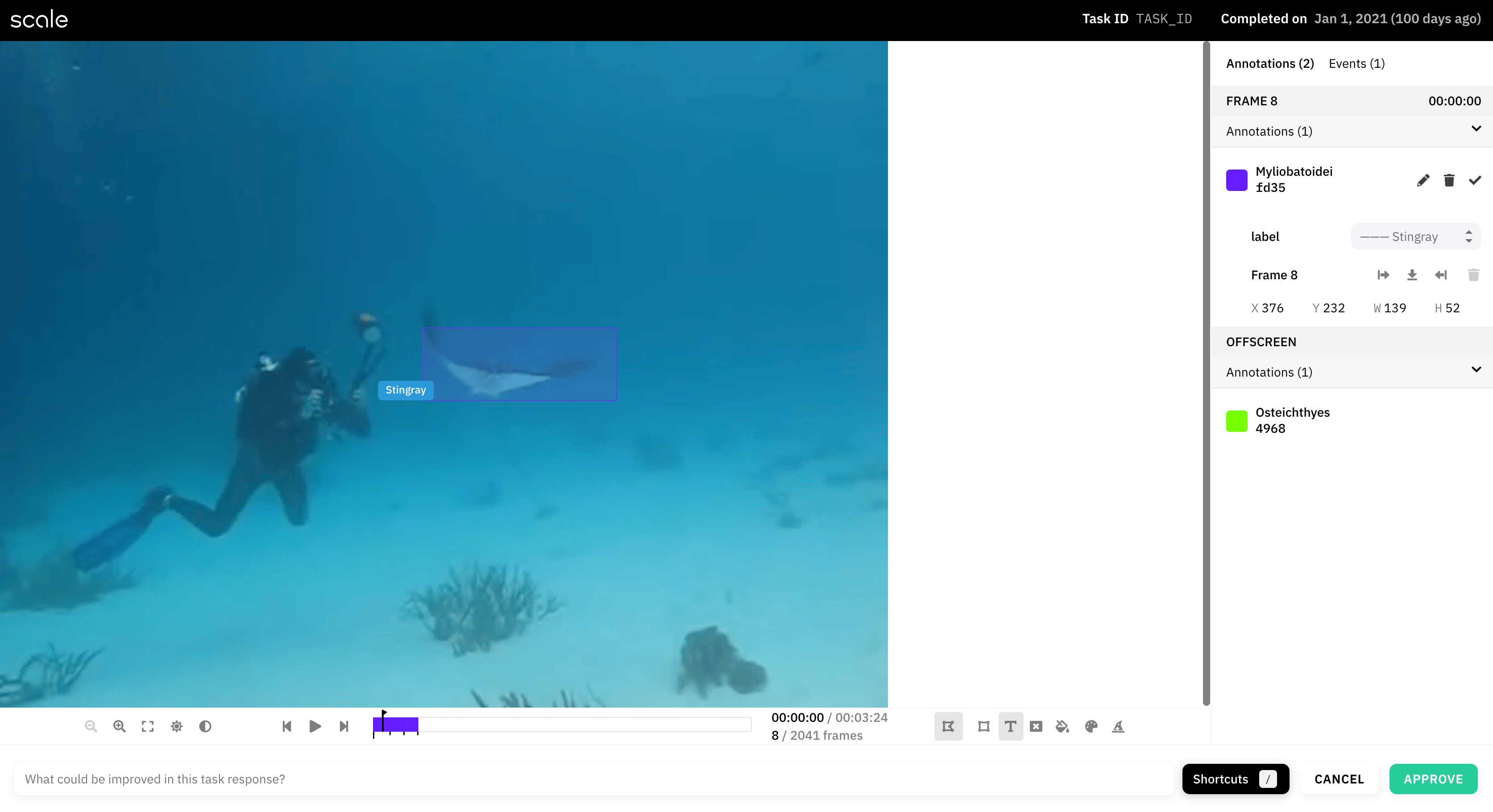Click the 8 / 2041 frames counter
The image size is (1493, 812).
817,736
